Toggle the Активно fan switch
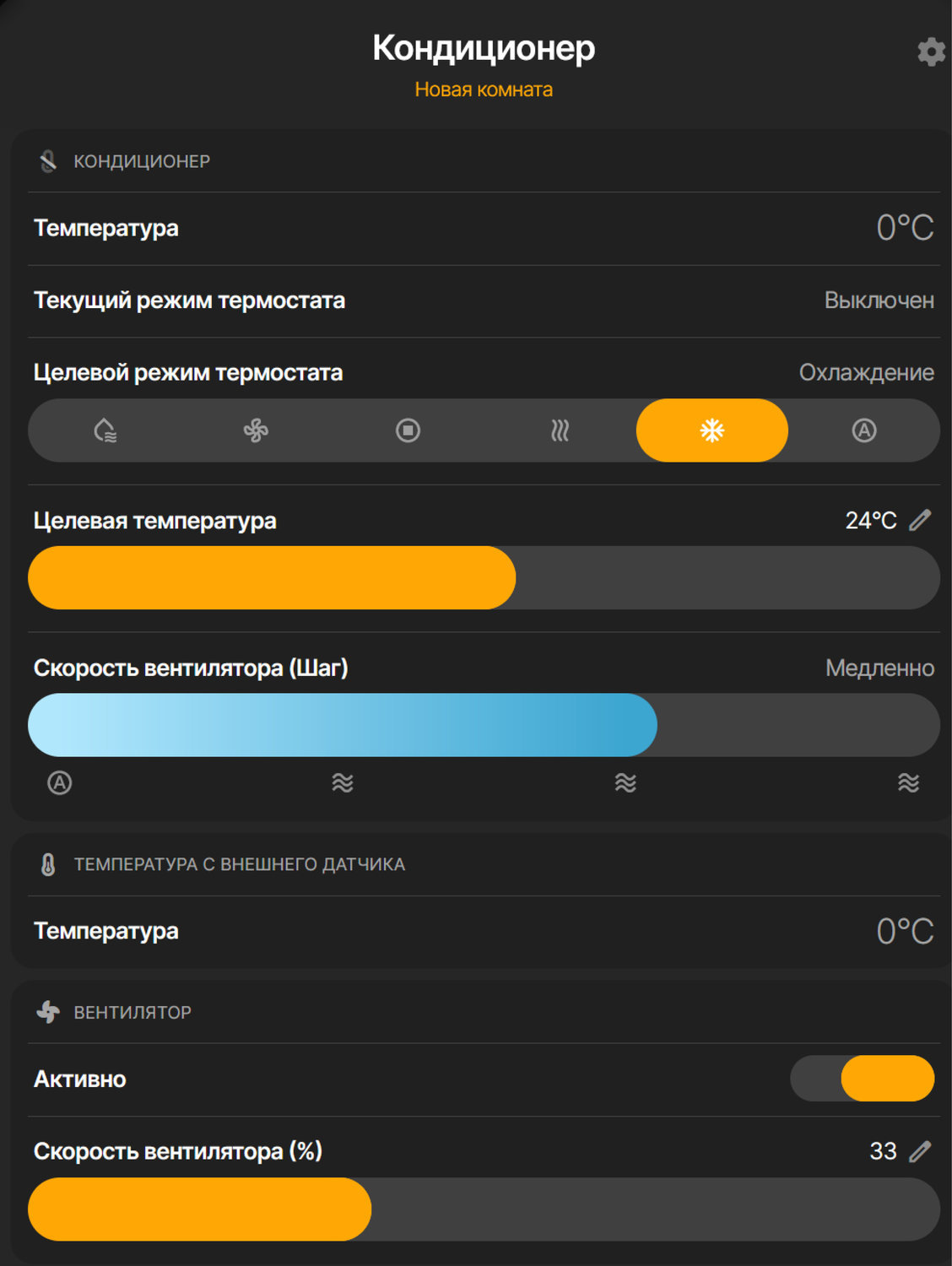 (863, 1079)
